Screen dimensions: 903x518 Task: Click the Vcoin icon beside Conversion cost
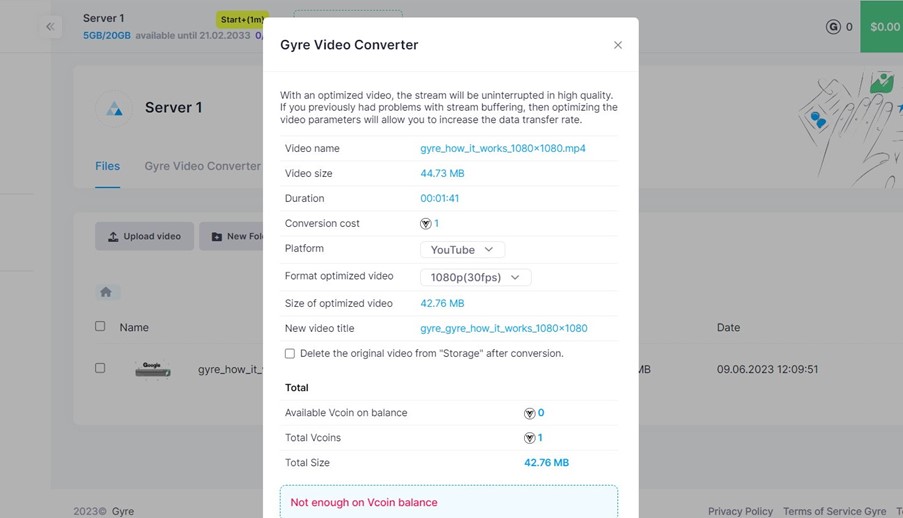426,224
